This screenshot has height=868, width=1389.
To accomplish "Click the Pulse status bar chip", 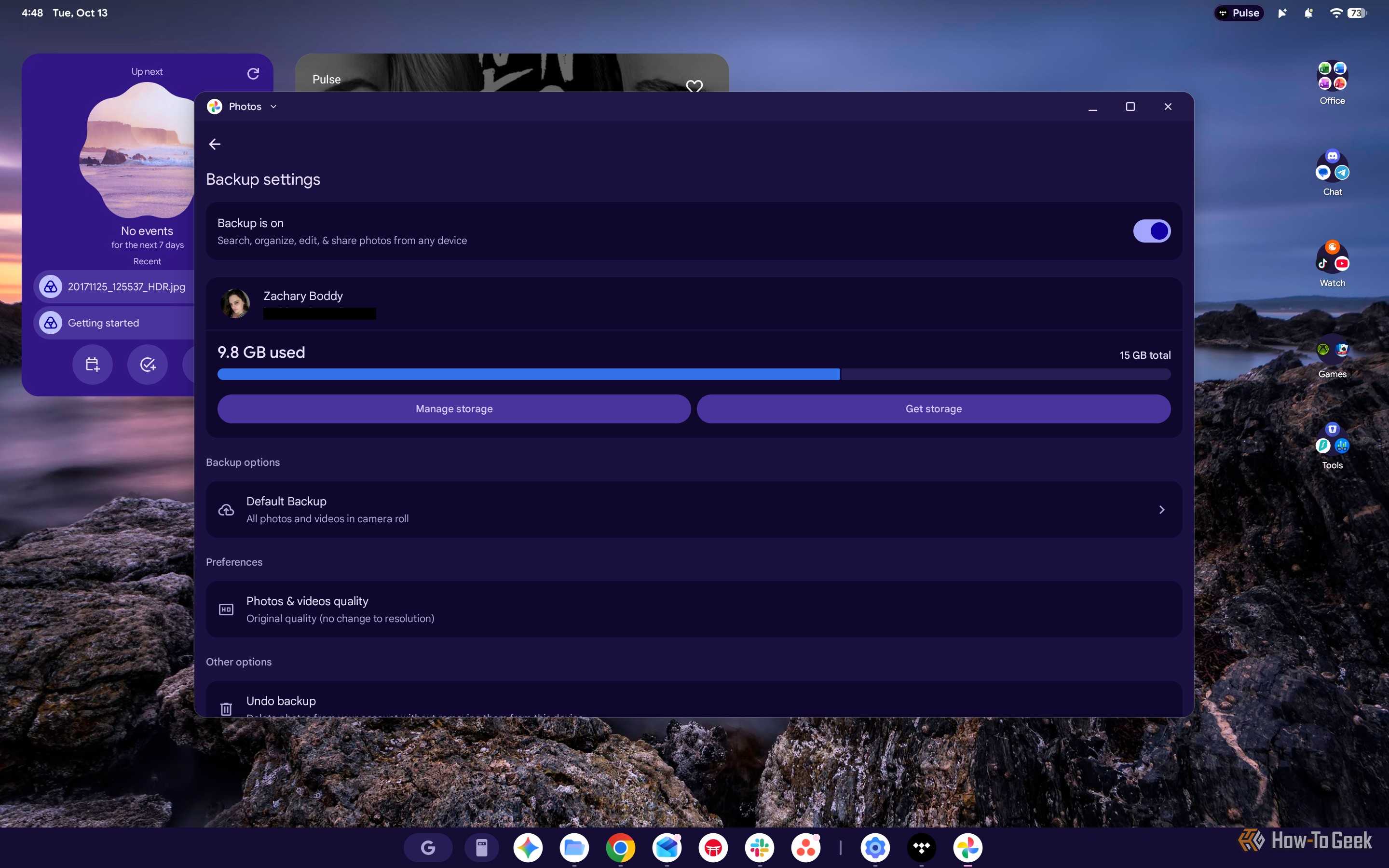I will point(1239,13).
